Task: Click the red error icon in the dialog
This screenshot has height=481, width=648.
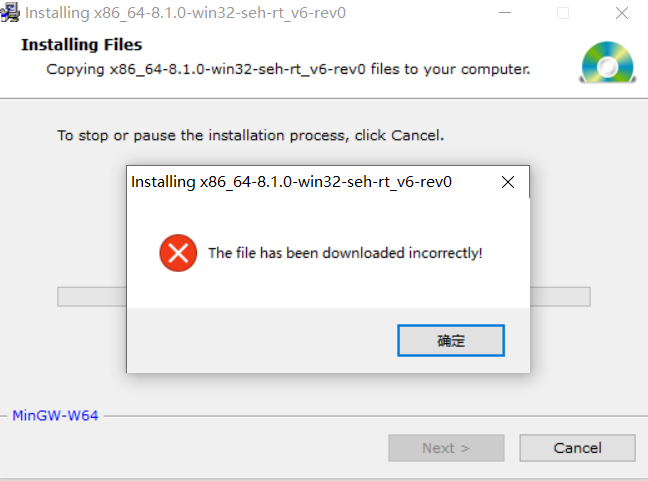Action: click(x=178, y=253)
